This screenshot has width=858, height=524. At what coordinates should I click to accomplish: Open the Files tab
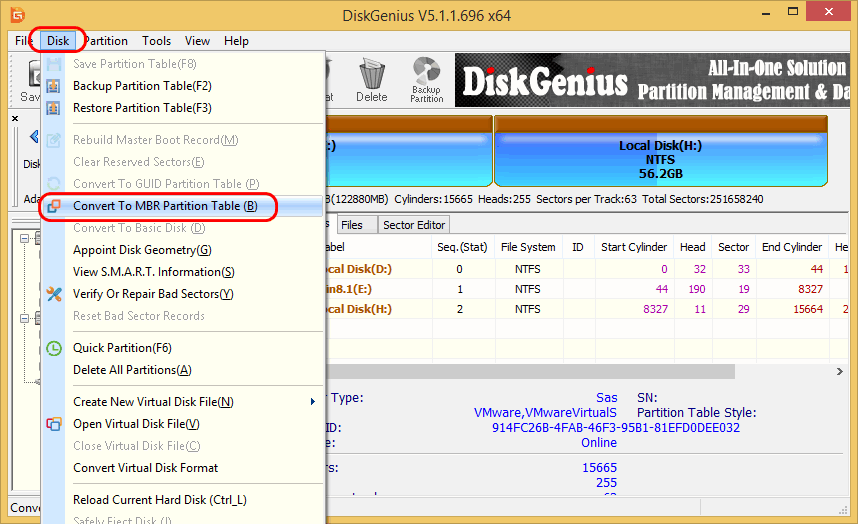[x=352, y=225]
